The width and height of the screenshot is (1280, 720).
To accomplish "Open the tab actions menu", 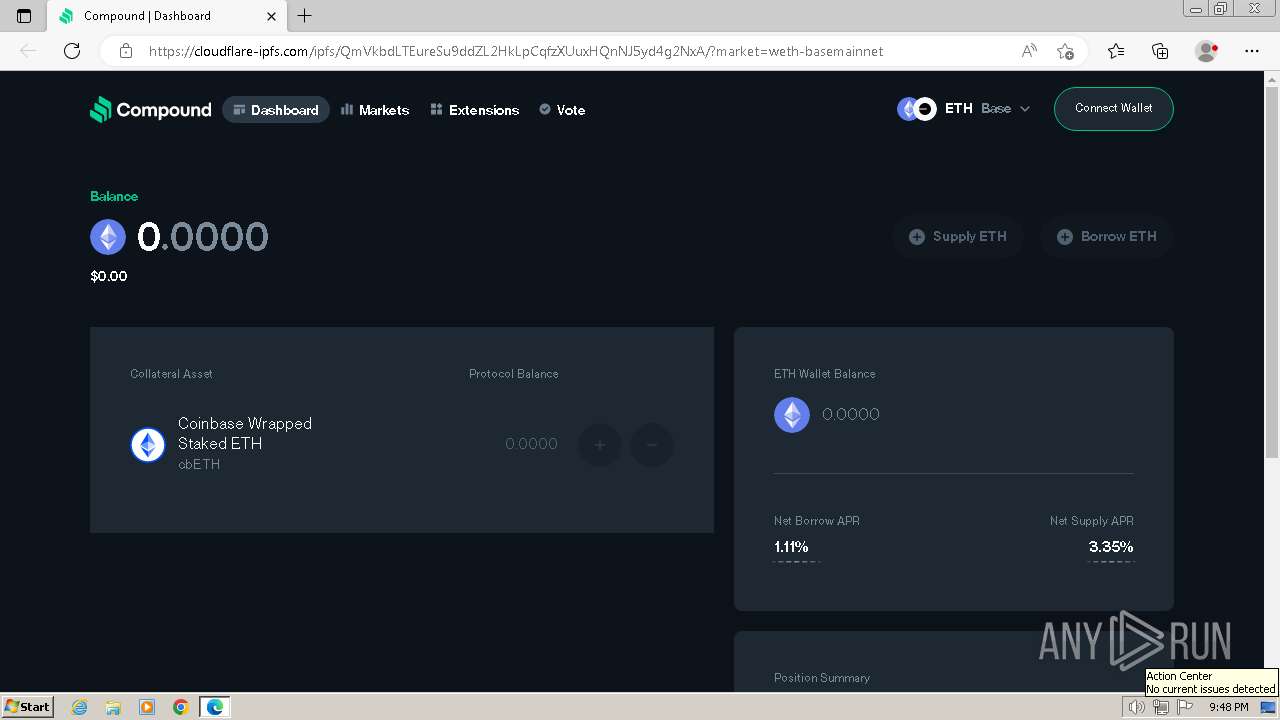I will click(x=24, y=16).
